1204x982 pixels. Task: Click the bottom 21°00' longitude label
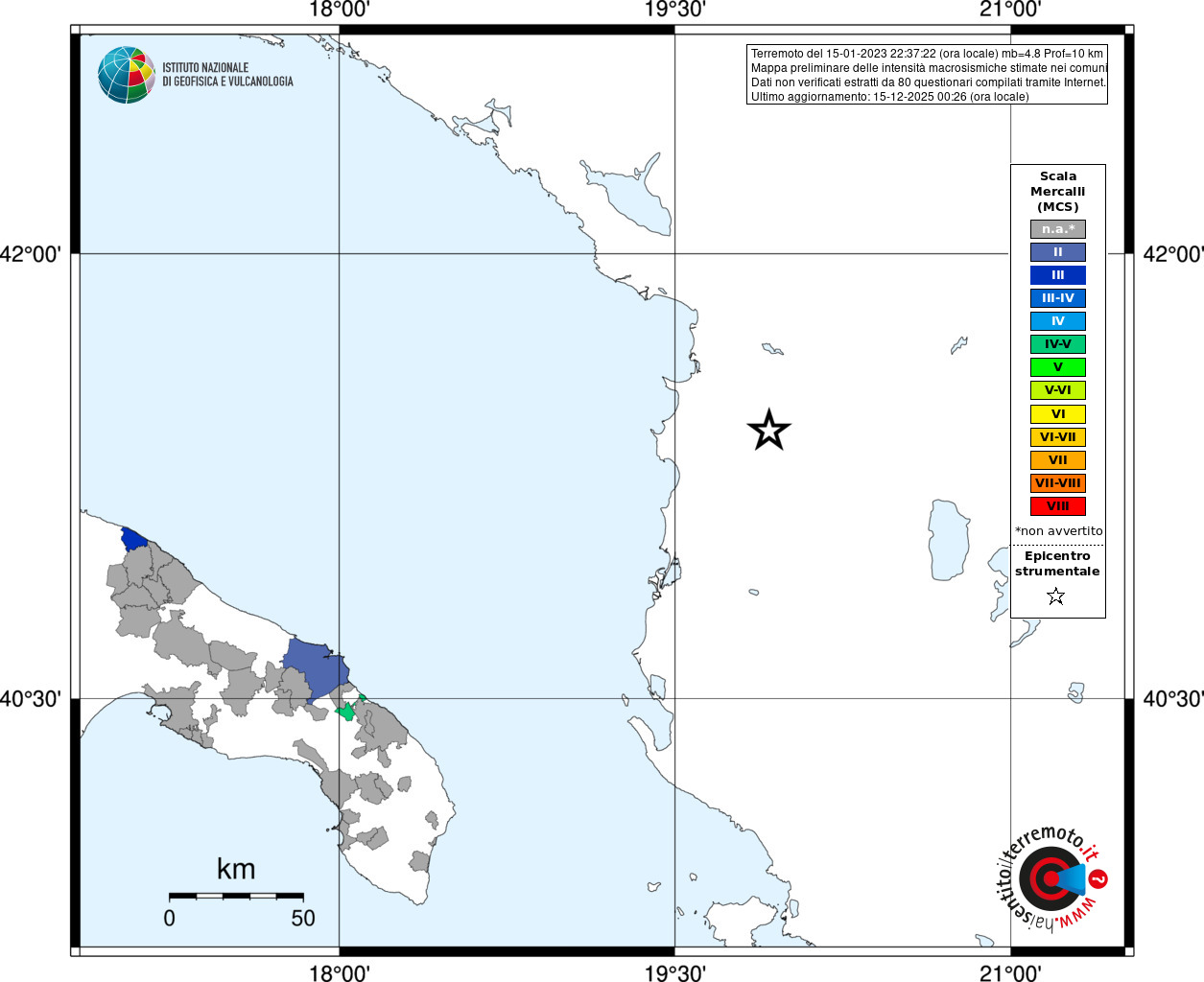tap(1010, 972)
